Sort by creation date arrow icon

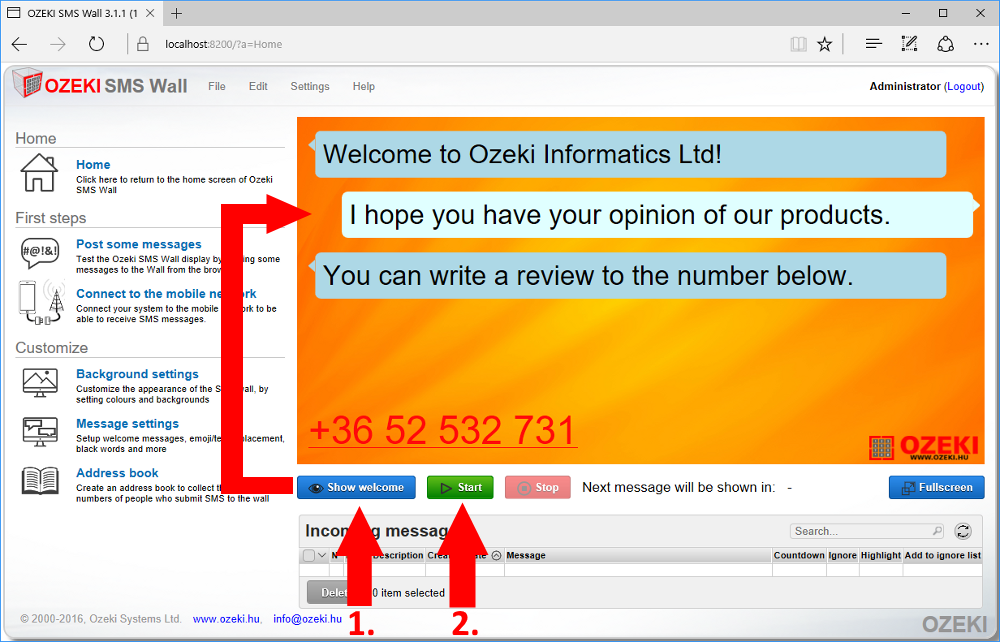pyautogui.click(x=497, y=555)
